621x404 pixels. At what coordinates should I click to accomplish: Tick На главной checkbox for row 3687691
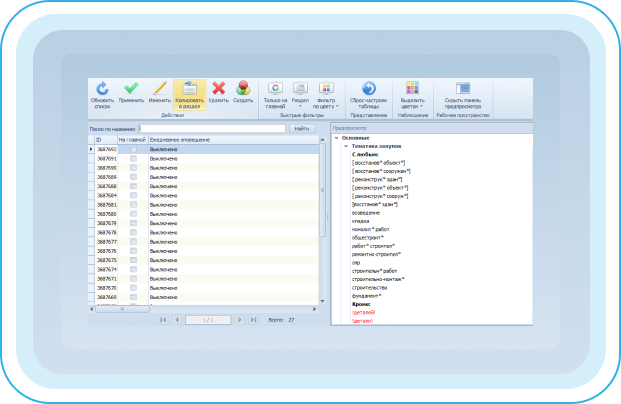click(133, 158)
